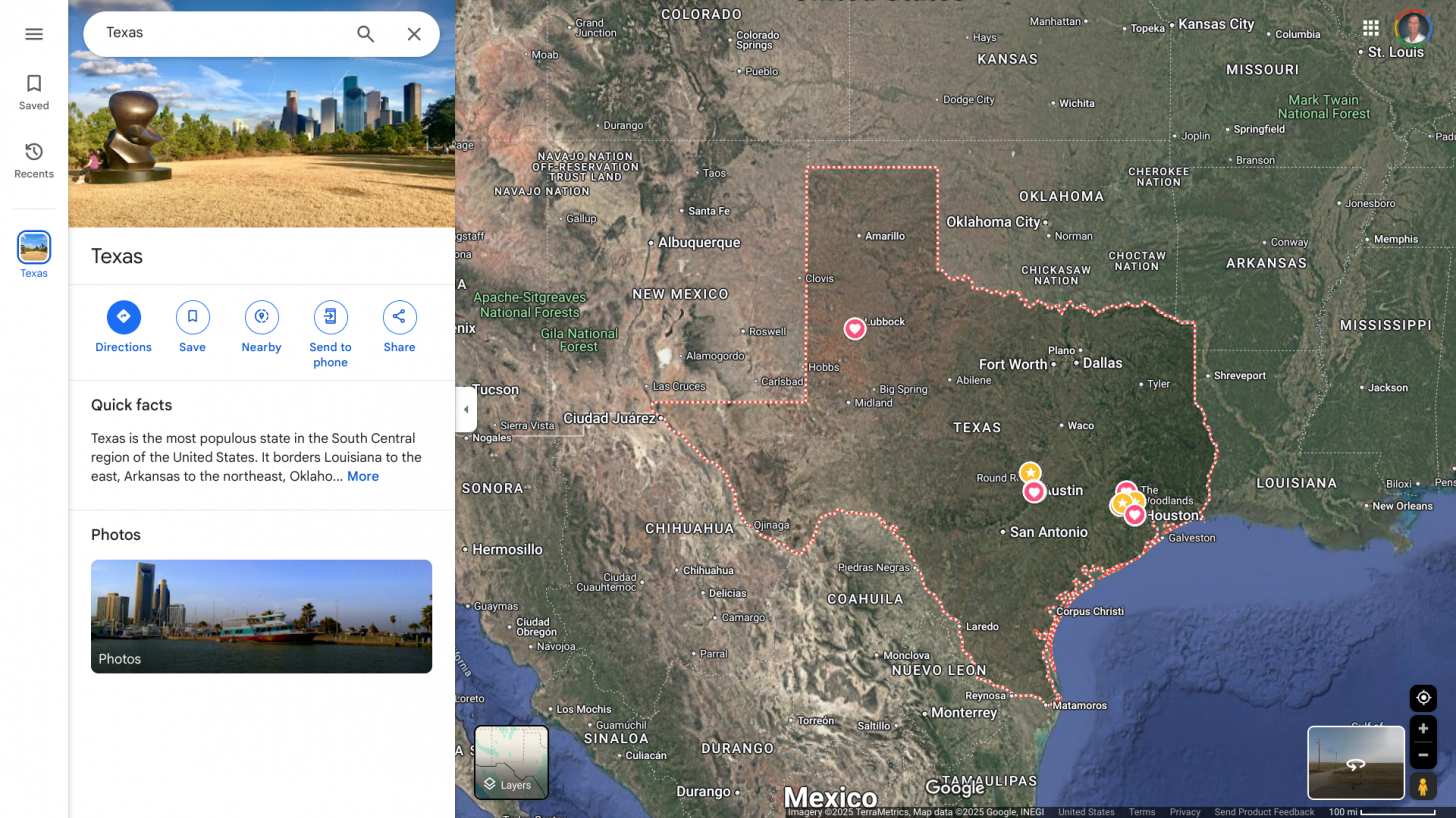This screenshot has width=1456, height=818.
Task: Send Texas to phone
Action: click(x=330, y=335)
